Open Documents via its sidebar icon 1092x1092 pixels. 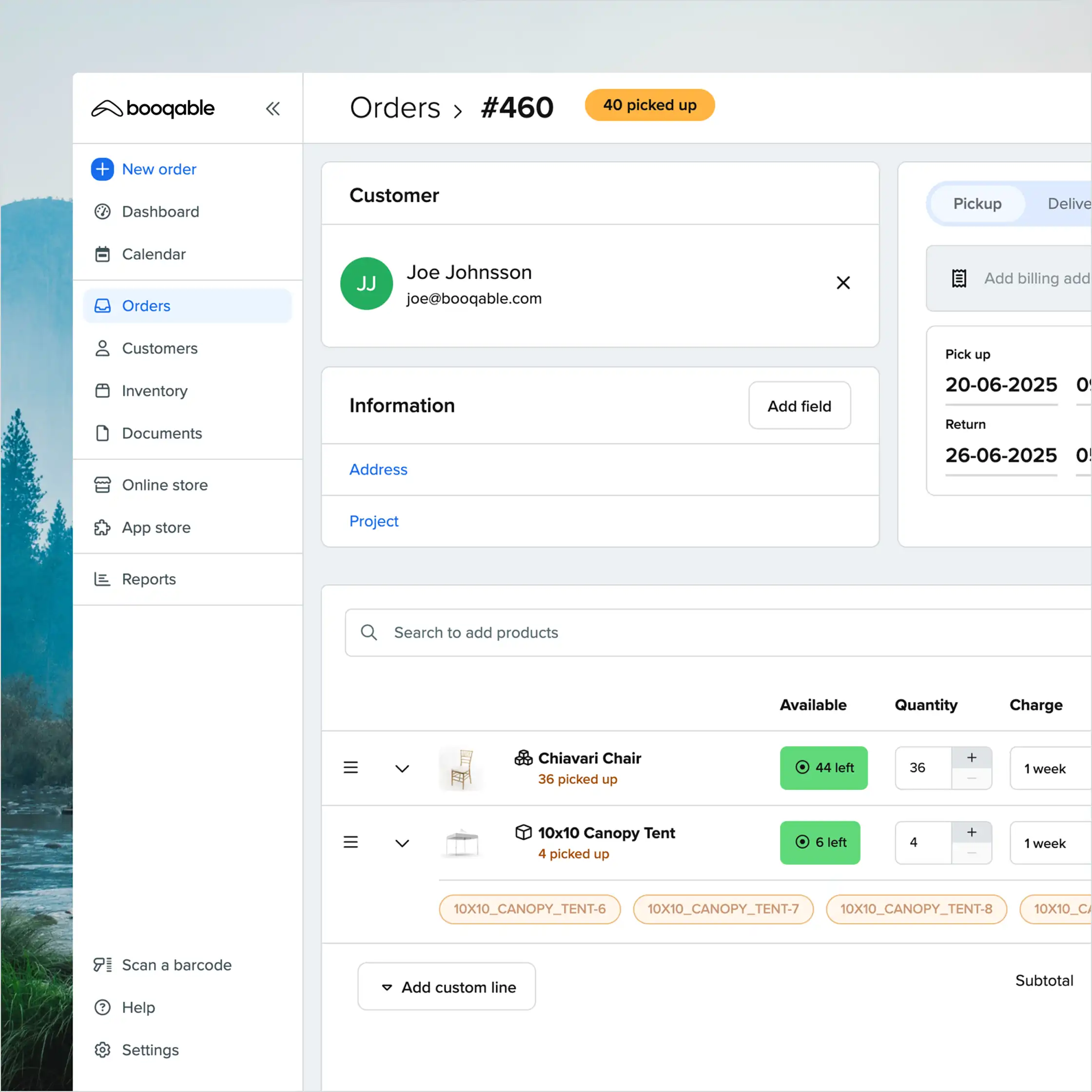tap(102, 433)
